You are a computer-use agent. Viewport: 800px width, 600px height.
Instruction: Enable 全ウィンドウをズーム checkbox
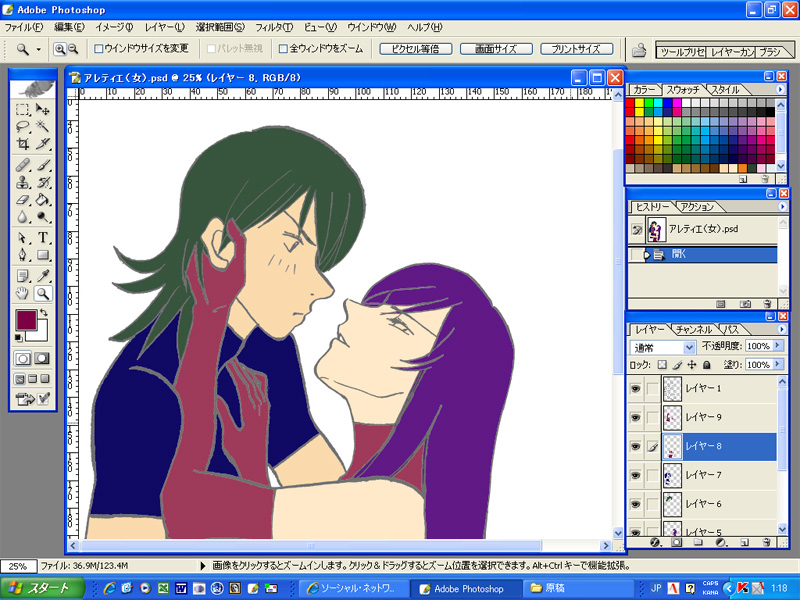[x=283, y=49]
